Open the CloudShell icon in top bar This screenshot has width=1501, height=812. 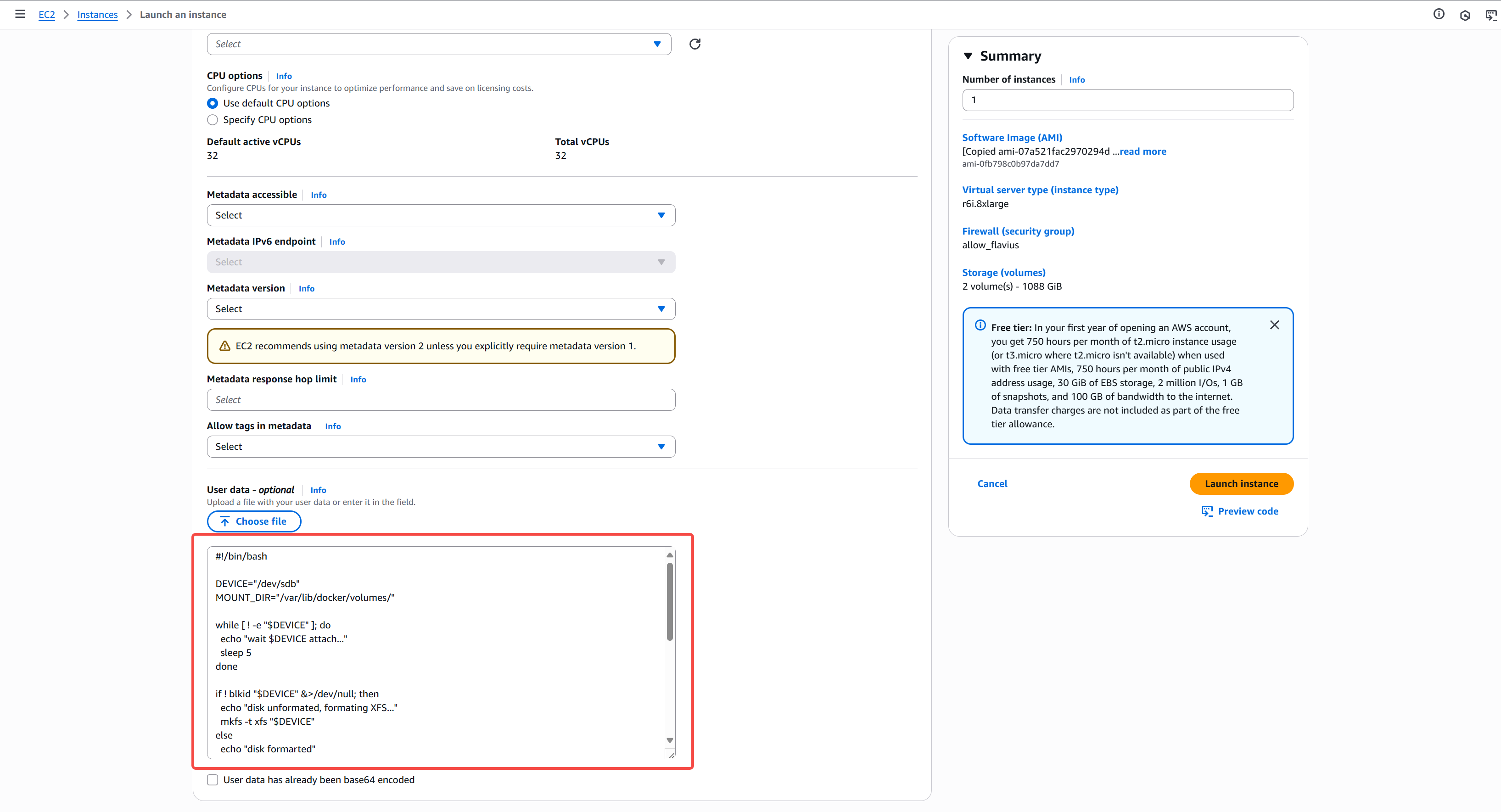[x=1490, y=15]
